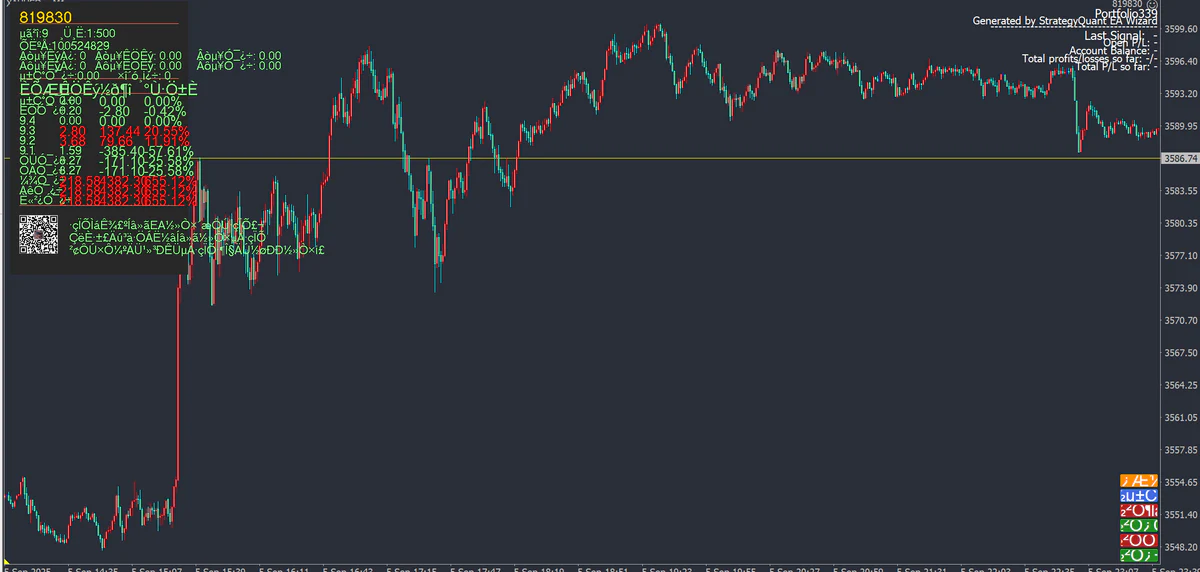Click the upper green button, fourth in stack
1200x572 pixels.
1138,526
